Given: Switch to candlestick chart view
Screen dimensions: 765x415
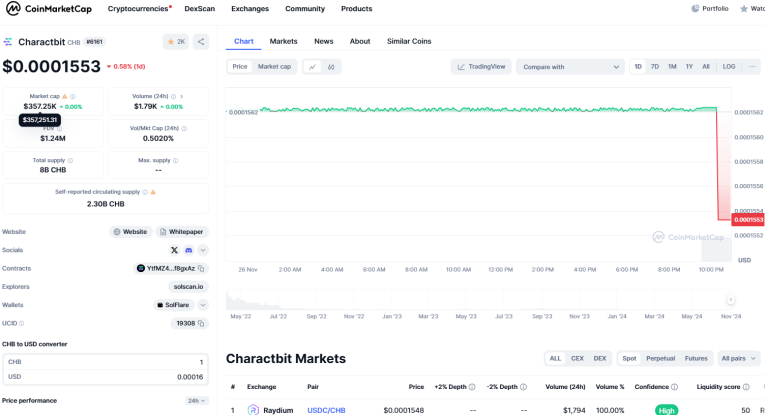Looking at the screenshot, I should click(331, 67).
